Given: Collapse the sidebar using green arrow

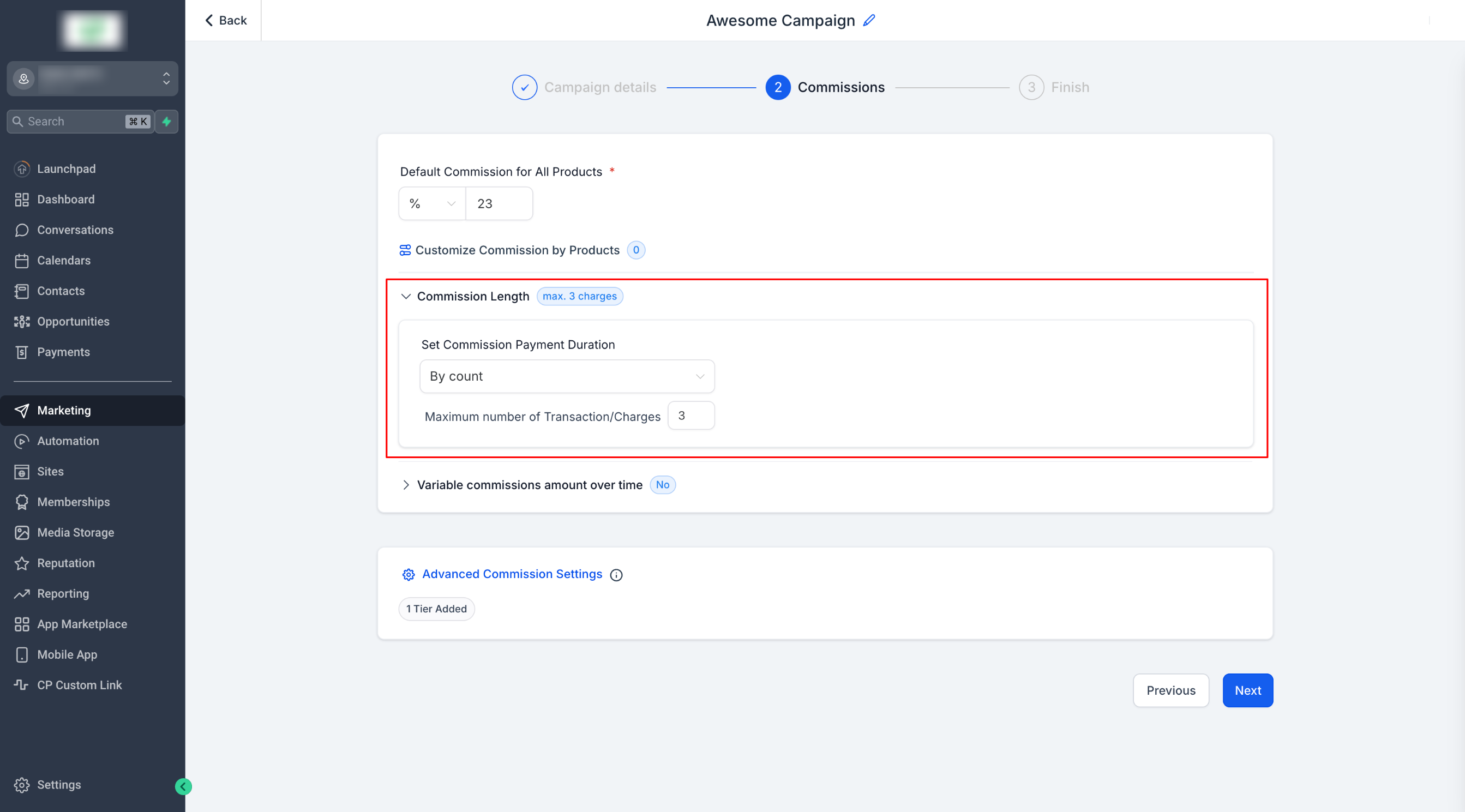Looking at the screenshot, I should click(183, 786).
